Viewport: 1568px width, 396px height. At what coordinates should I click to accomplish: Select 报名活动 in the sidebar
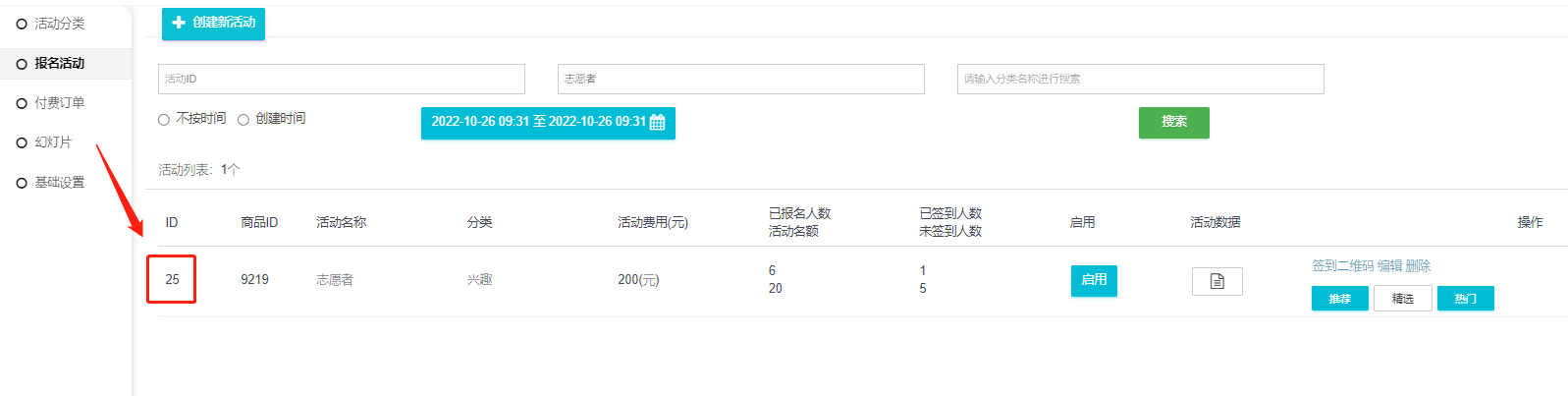point(60,63)
